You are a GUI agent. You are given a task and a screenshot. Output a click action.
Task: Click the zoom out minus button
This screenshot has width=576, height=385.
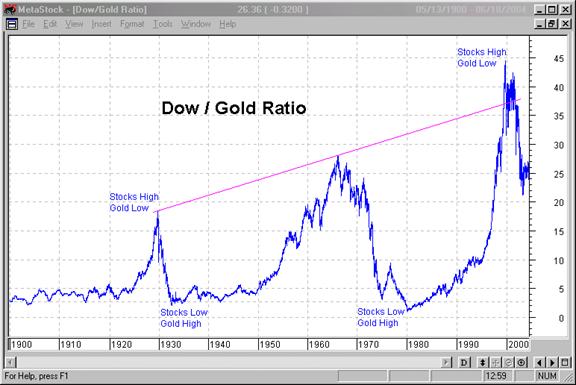point(508,363)
